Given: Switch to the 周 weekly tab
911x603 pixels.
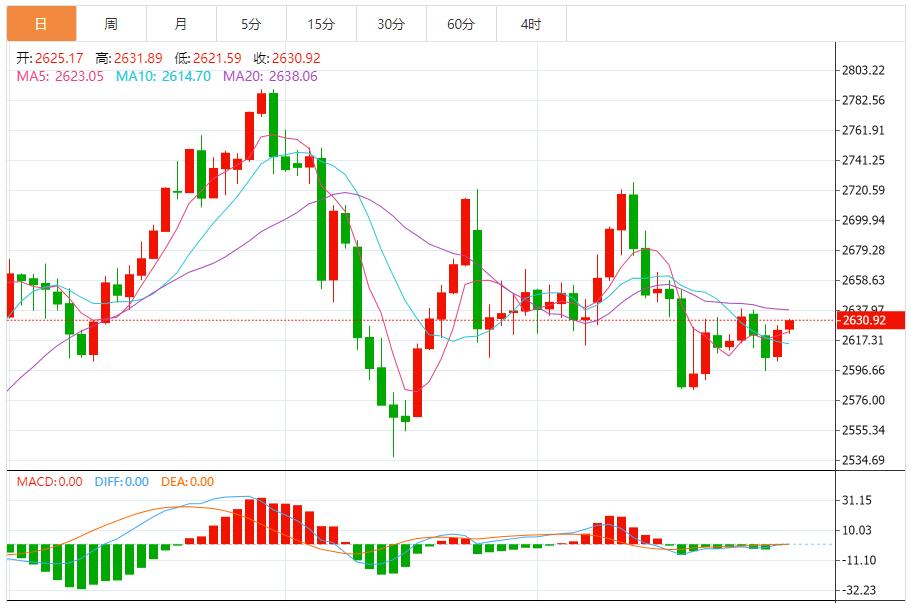Looking at the screenshot, I should [x=111, y=24].
